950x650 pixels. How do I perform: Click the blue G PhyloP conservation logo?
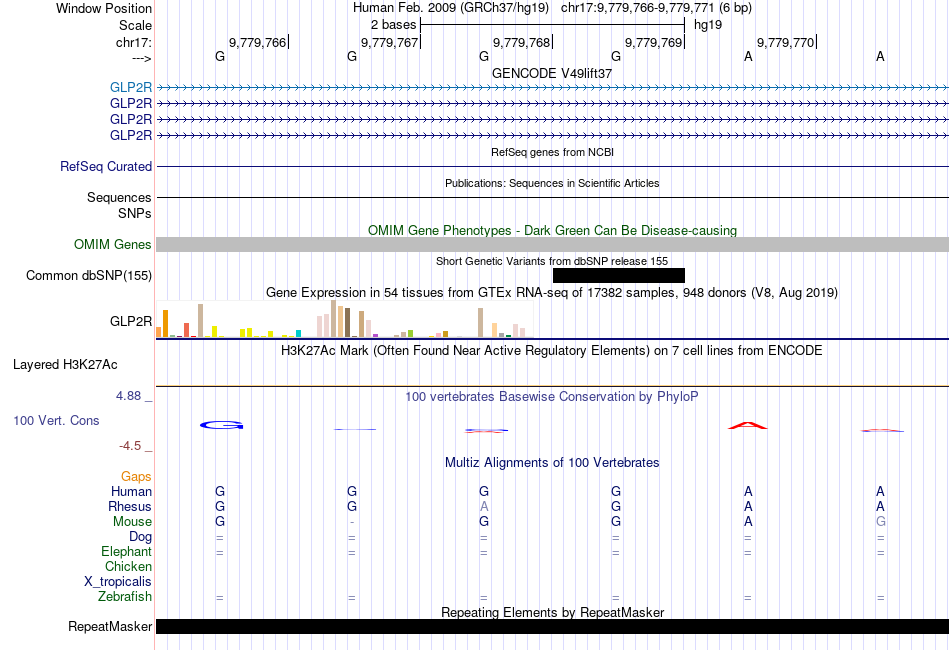[x=222, y=425]
